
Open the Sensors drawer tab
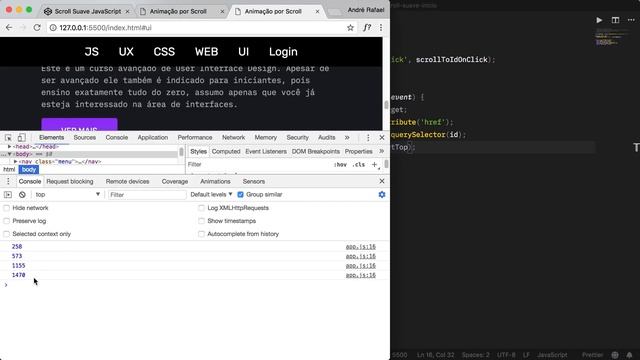(x=253, y=181)
